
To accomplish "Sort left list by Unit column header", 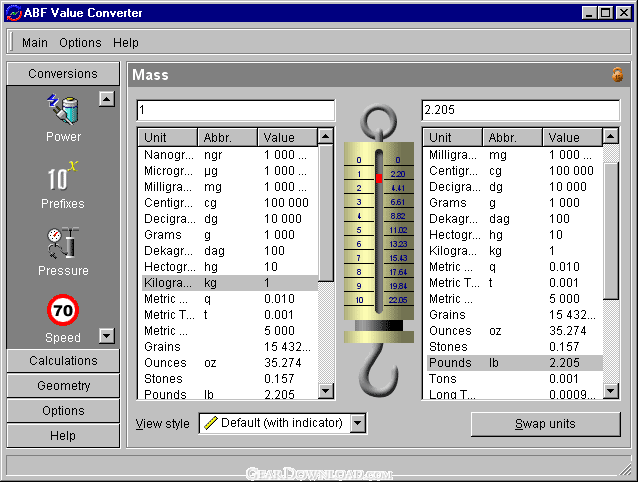I will click(168, 137).
